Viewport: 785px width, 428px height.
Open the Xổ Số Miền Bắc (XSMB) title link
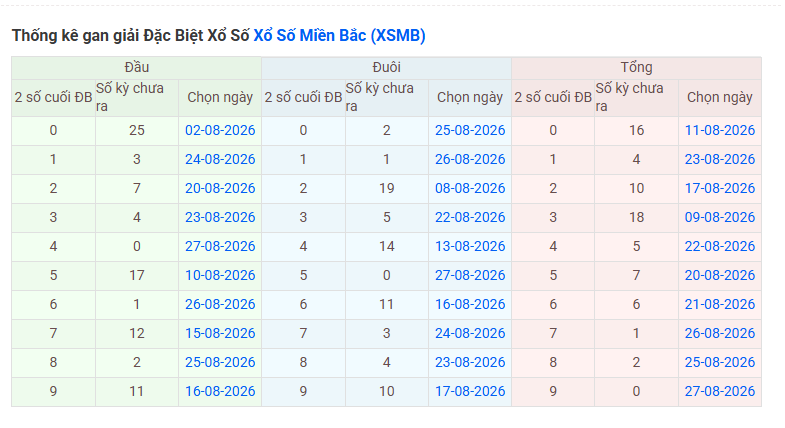click(339, 36)
